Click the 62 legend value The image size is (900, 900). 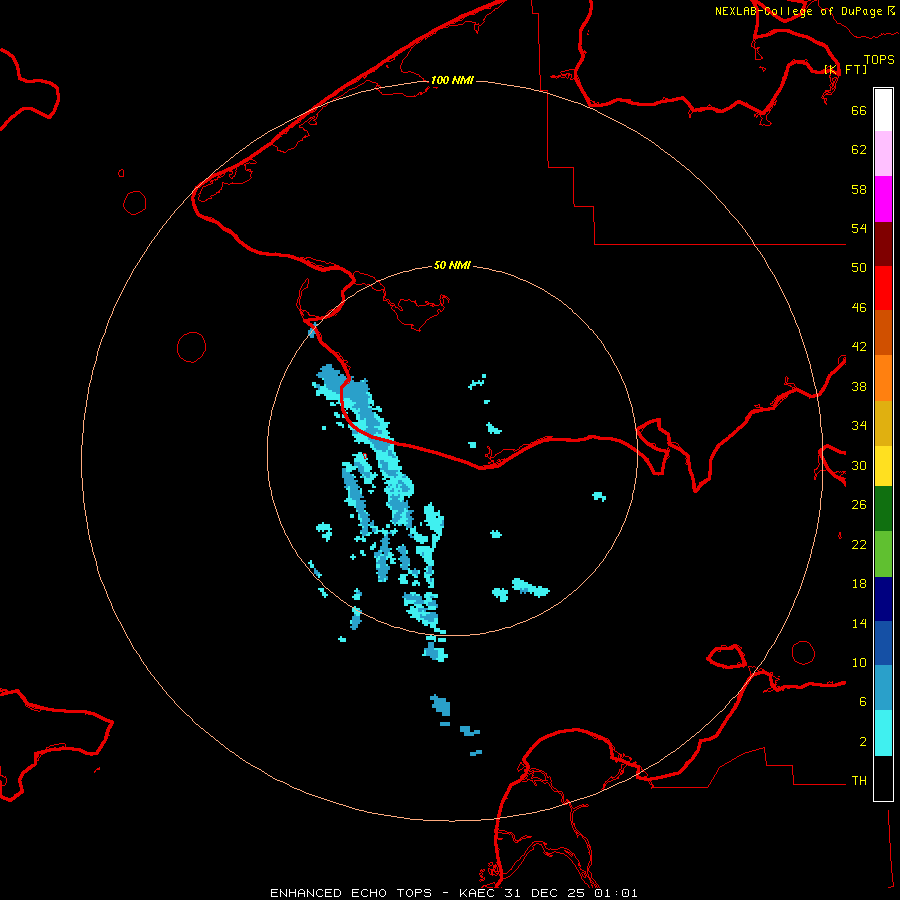pyautogui.click(x=859, y=150)
